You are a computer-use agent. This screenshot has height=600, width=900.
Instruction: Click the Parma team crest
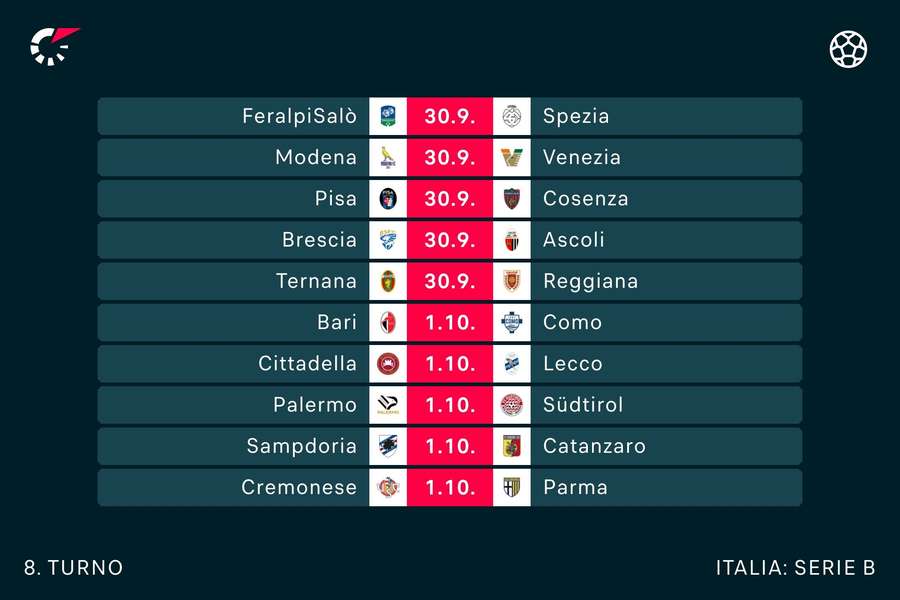512,487
